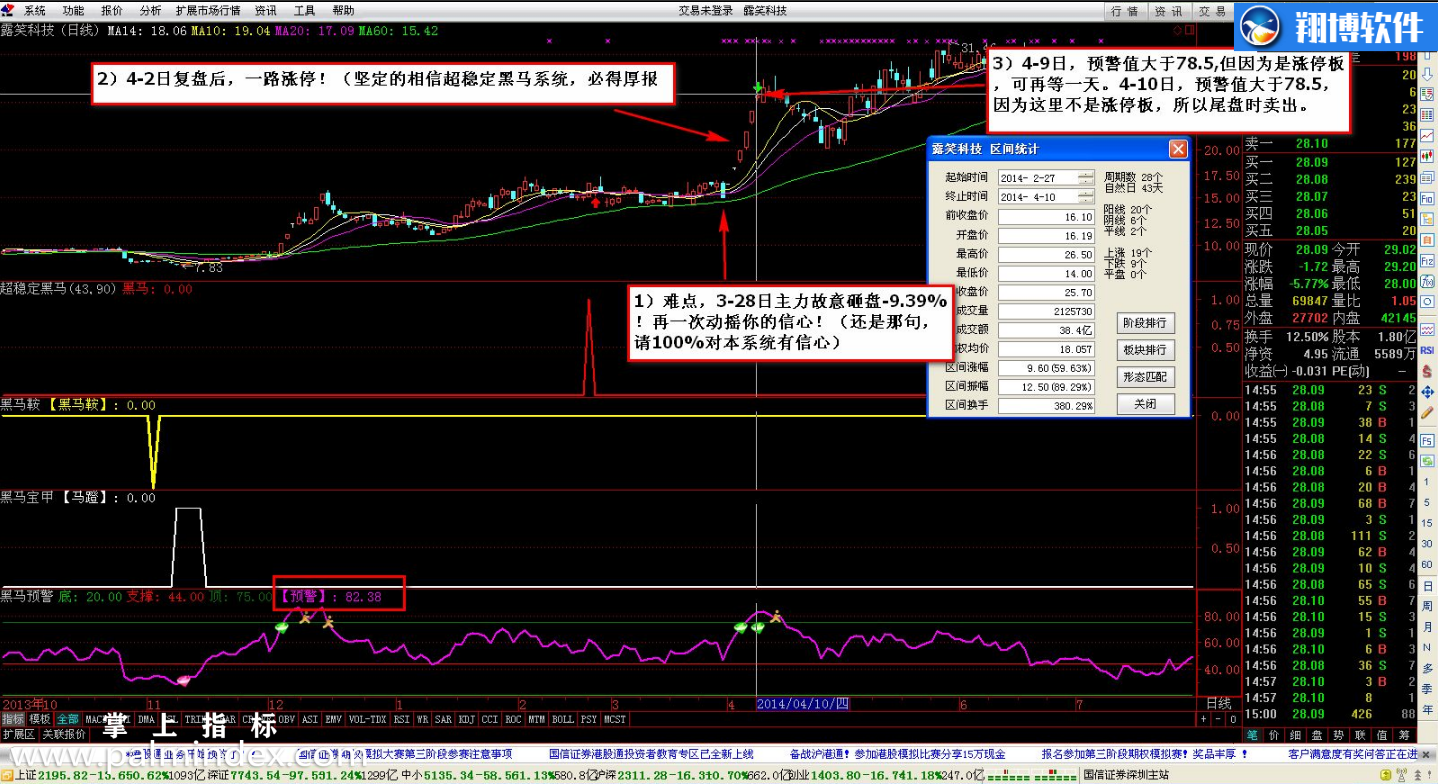This screenshot has height=784, width=1438.
Task: Select the OBV indicator tab
Action: (x=286, y=719)
